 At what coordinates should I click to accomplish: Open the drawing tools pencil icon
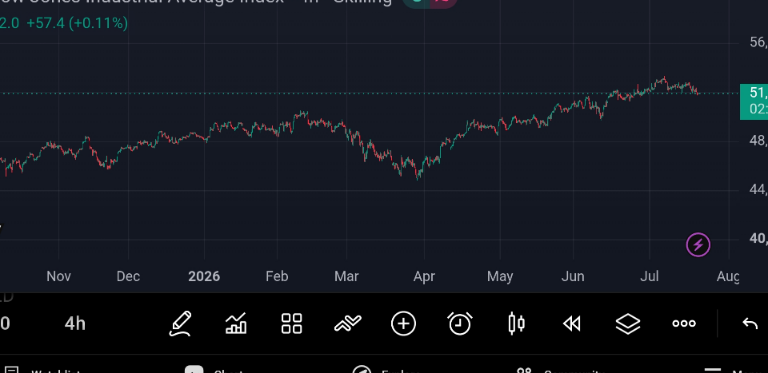point(180,324)
